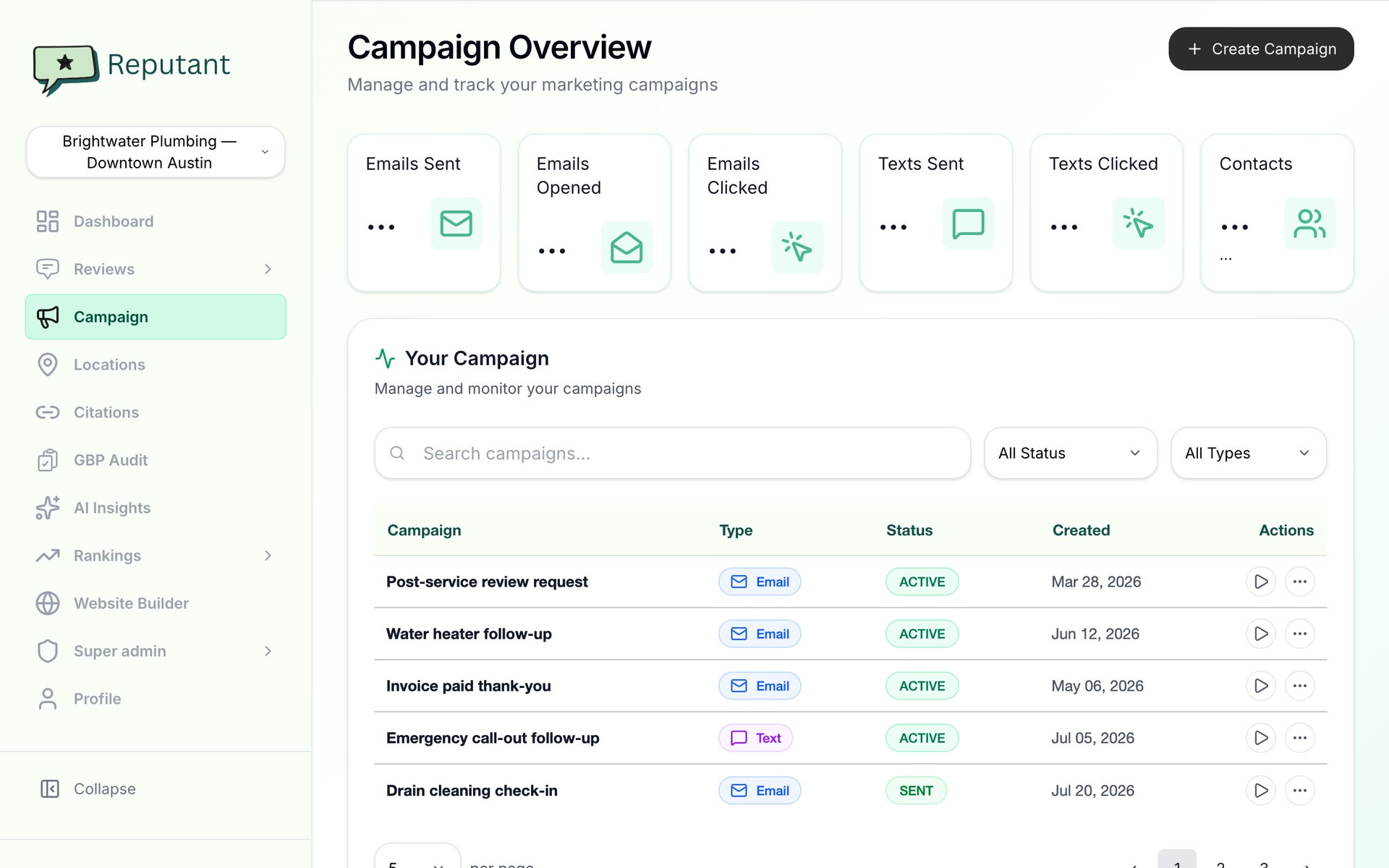
Task: Click the Reputant logo icon
Action: tap(66, 69)
